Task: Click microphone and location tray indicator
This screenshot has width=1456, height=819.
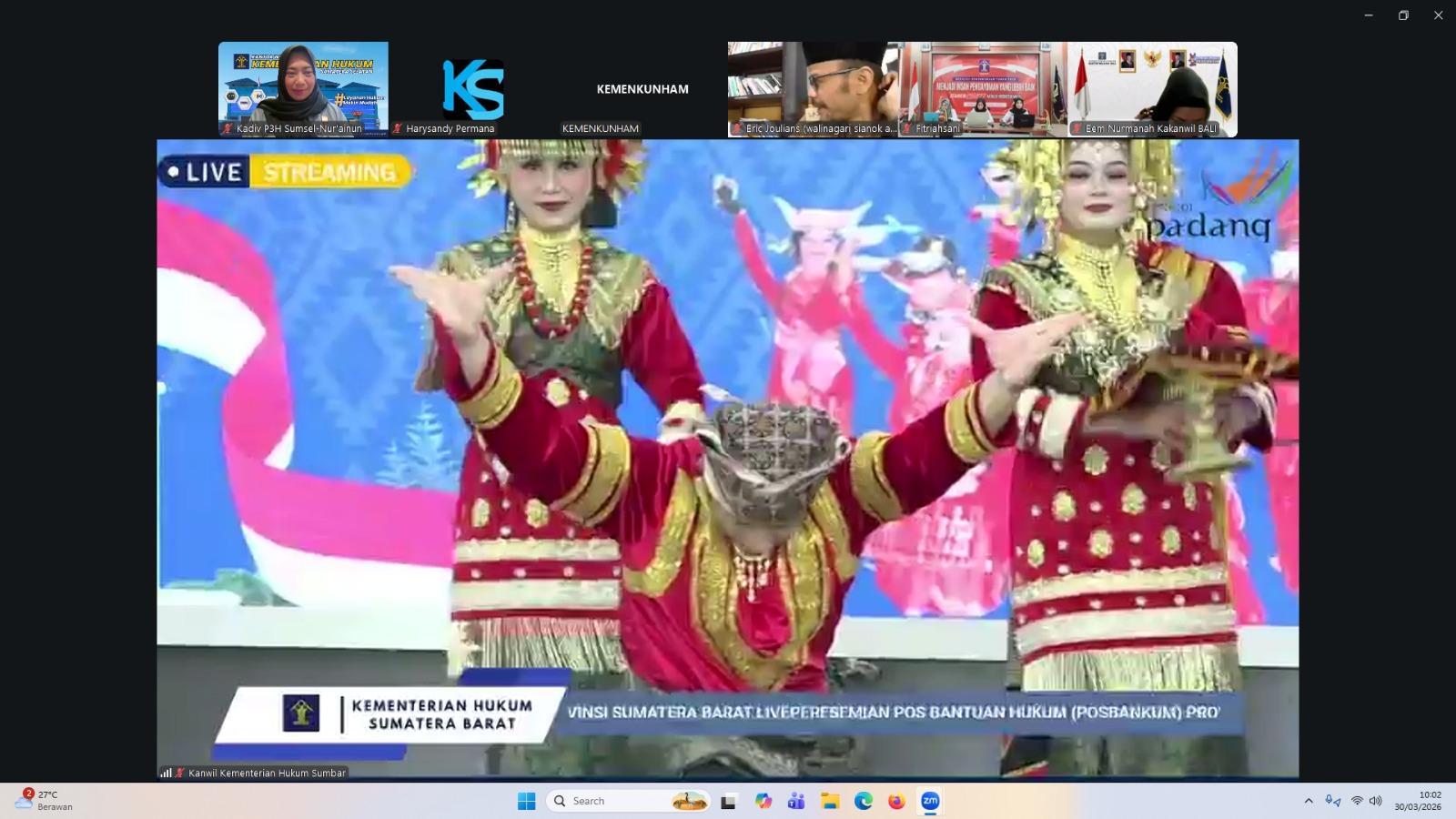Action: click(1332, 801)
